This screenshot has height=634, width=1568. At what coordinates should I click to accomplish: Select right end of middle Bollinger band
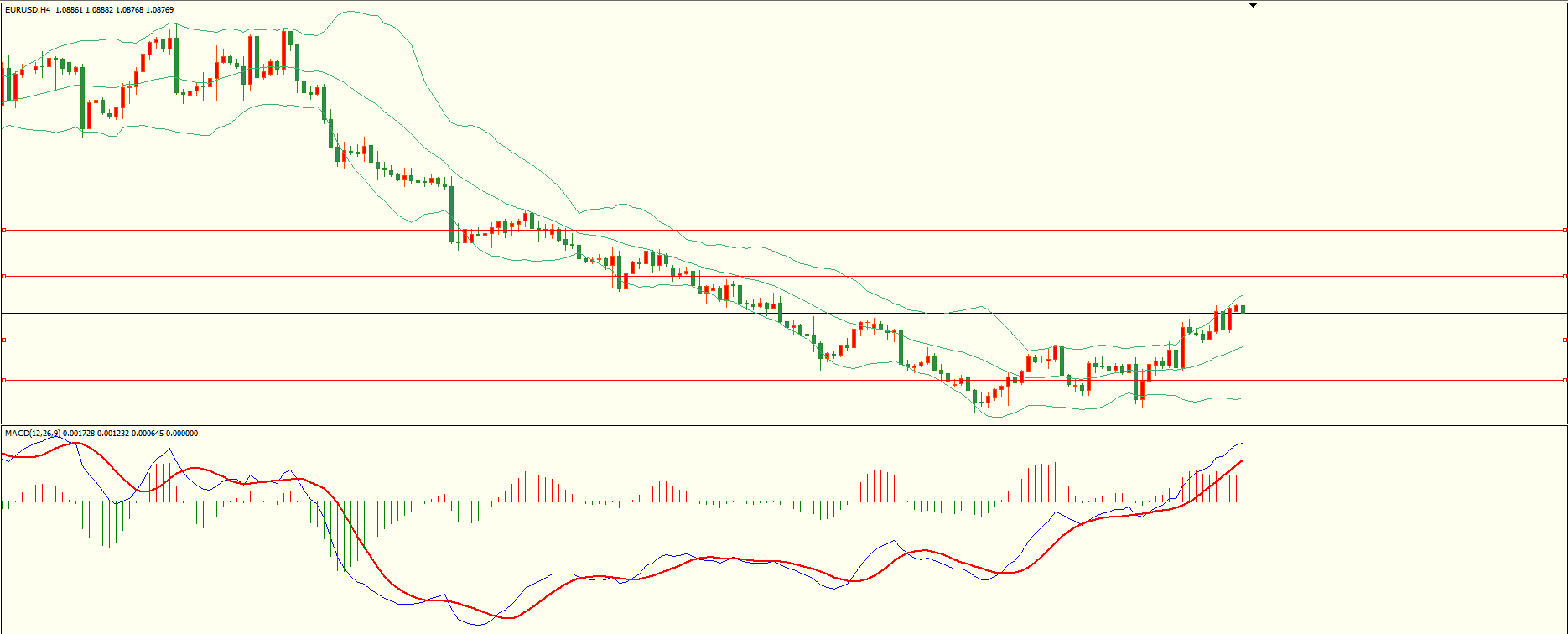tap(1242, 346)
